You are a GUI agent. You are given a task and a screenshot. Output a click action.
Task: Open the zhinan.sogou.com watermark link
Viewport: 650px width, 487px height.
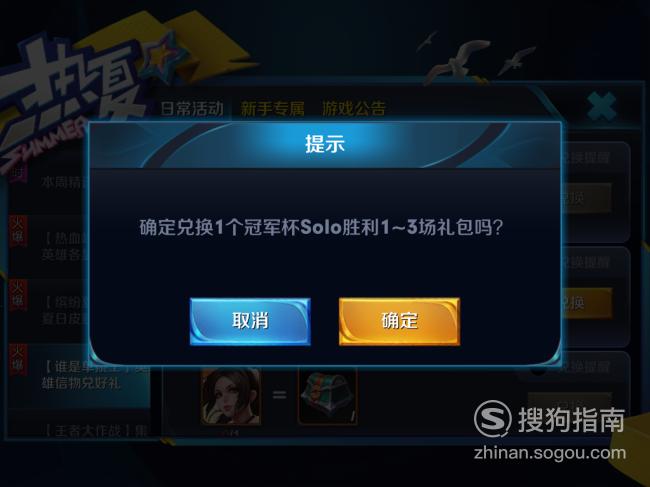(550, 453)
